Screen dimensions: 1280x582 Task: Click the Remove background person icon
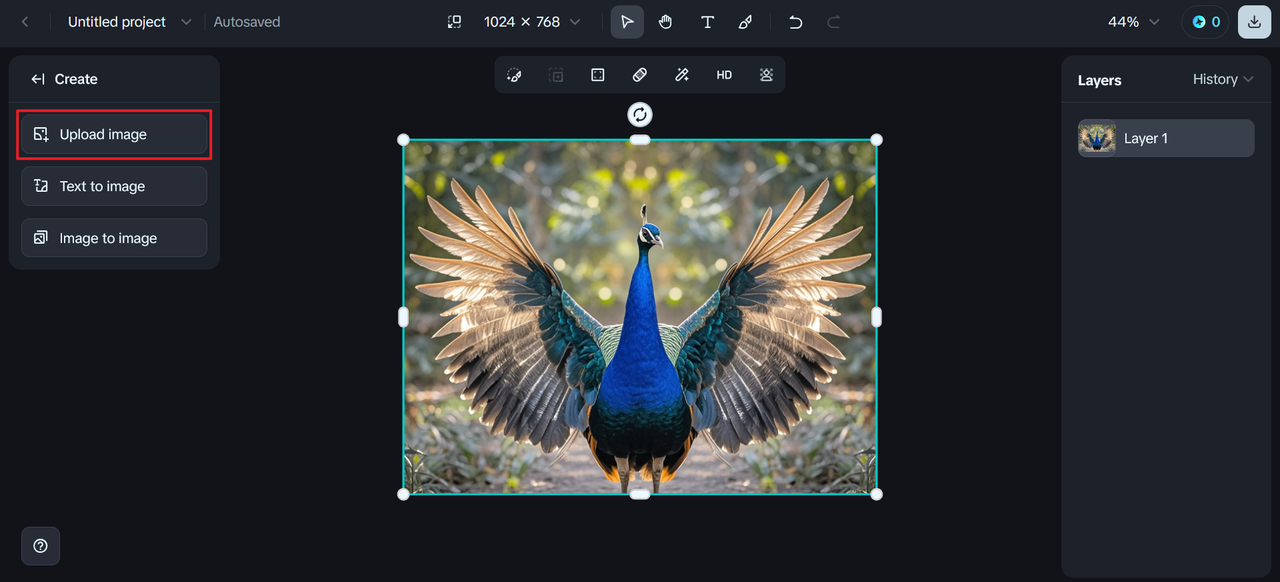pyautogui.click(x=766, y=75)
